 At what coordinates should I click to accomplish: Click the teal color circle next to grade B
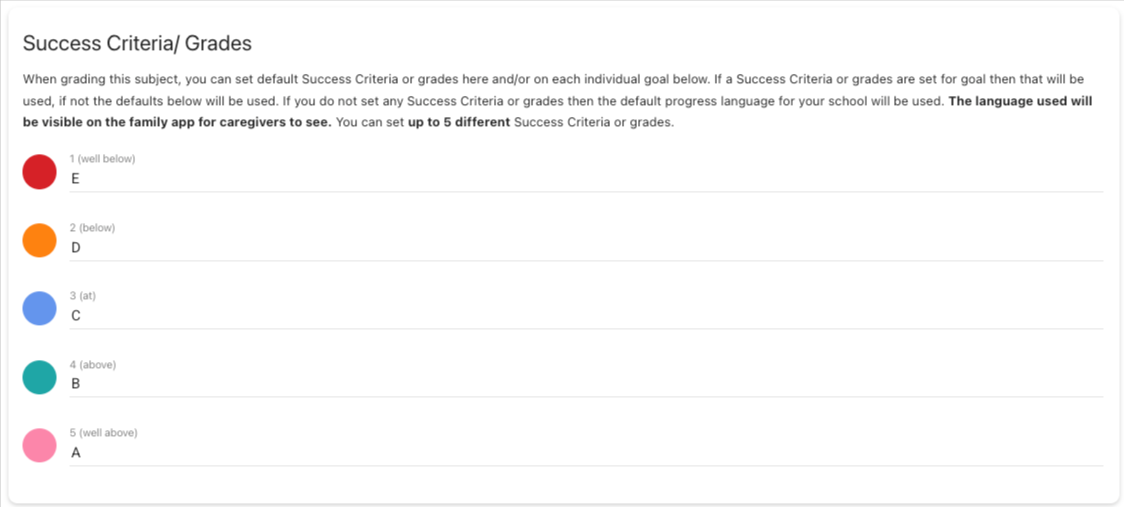(39, 377)
